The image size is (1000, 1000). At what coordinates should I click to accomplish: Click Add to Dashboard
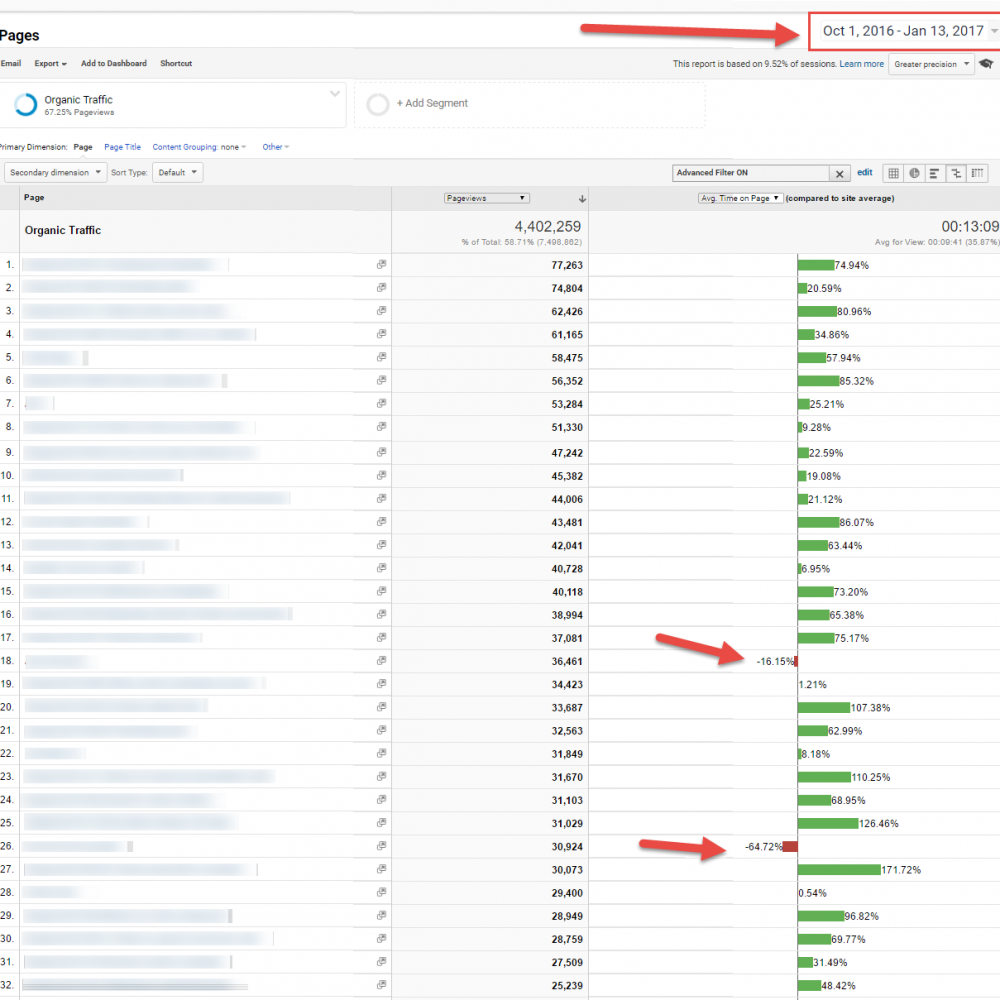(x=114, y=63)
